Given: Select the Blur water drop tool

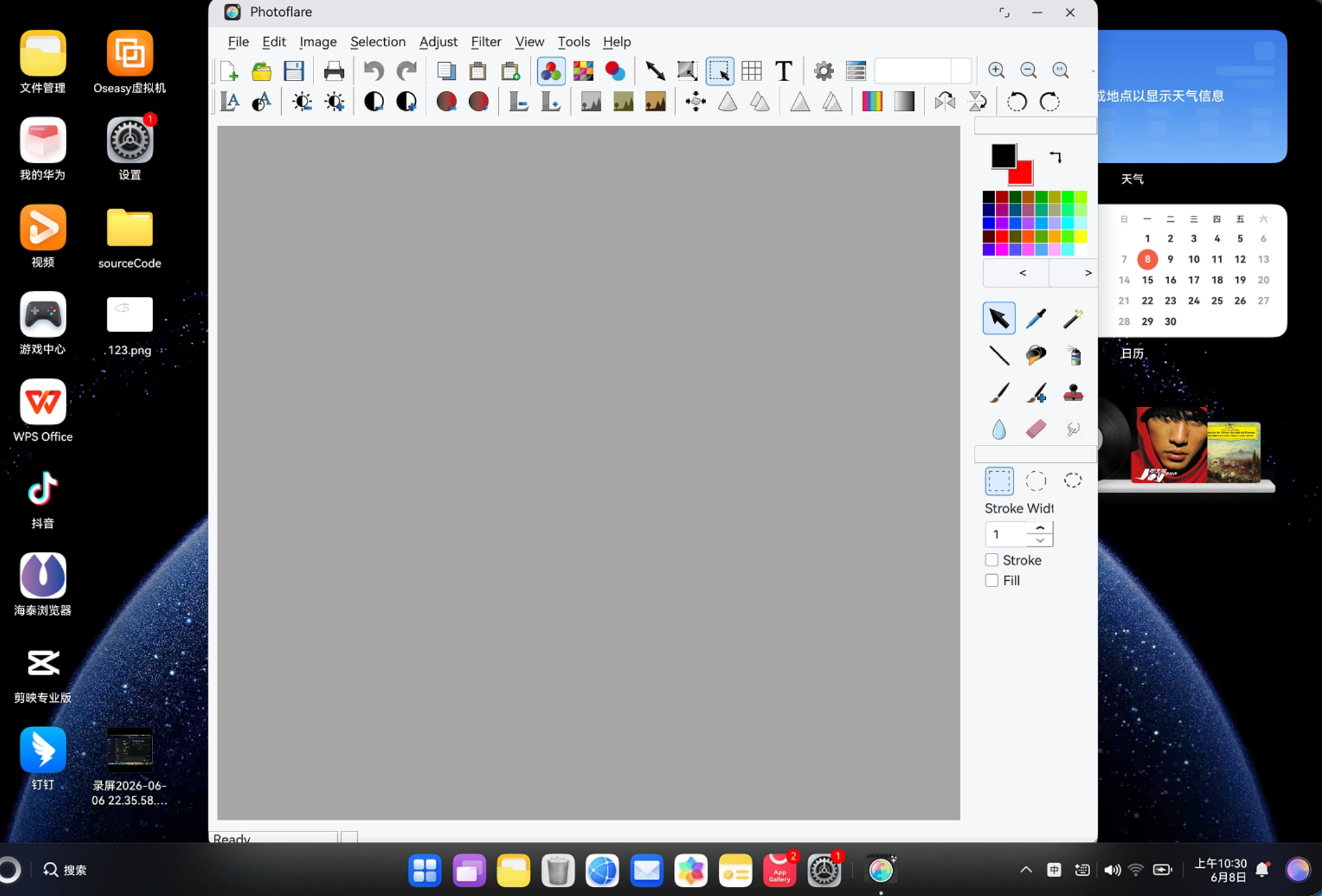Looking at the screenshot, I should coord(999,429).
